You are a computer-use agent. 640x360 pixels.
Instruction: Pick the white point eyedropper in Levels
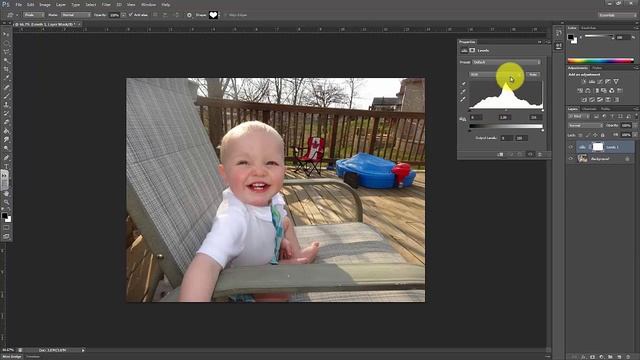coord(463,99)
